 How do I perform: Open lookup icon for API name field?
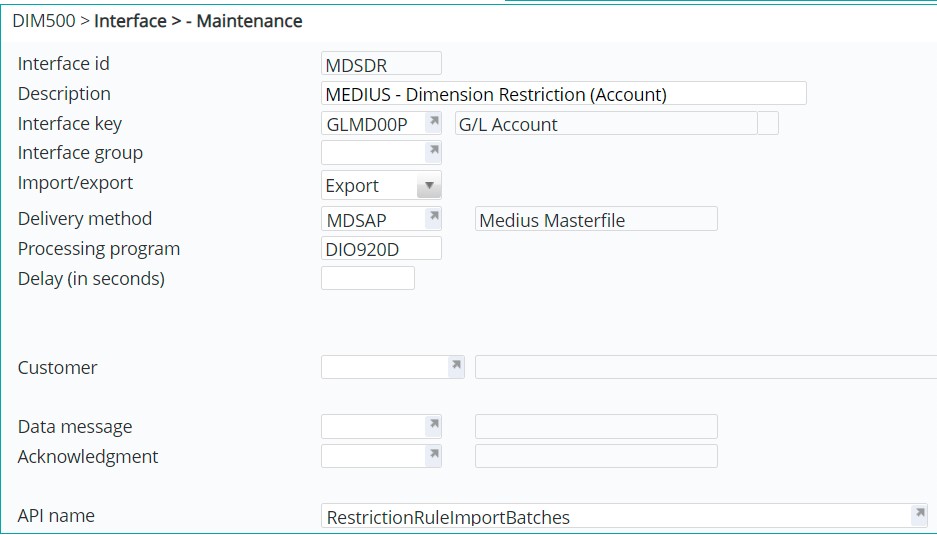tap(918, 514)
